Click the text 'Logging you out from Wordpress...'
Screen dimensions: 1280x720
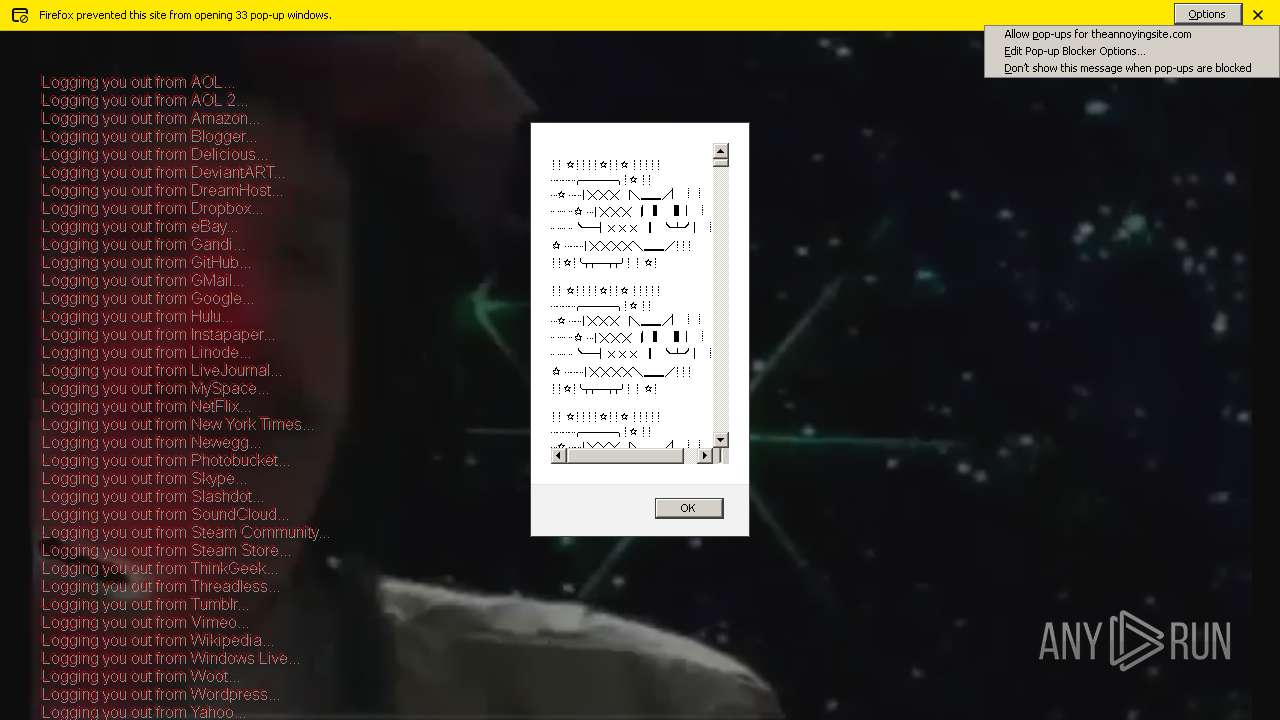coord(160,694)
